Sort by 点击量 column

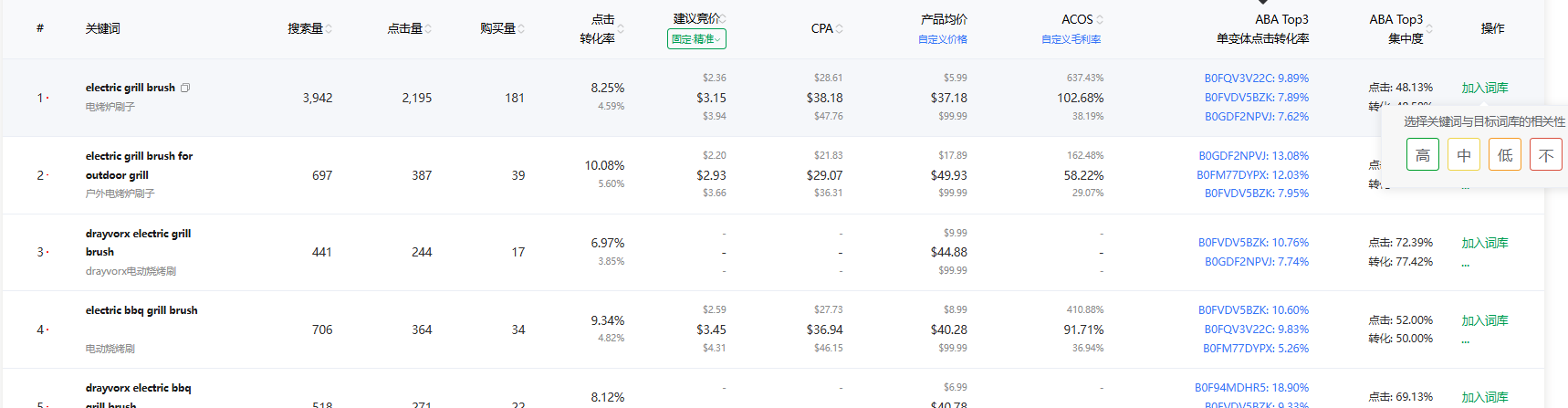pyautogui.click(x=428, y=29)
